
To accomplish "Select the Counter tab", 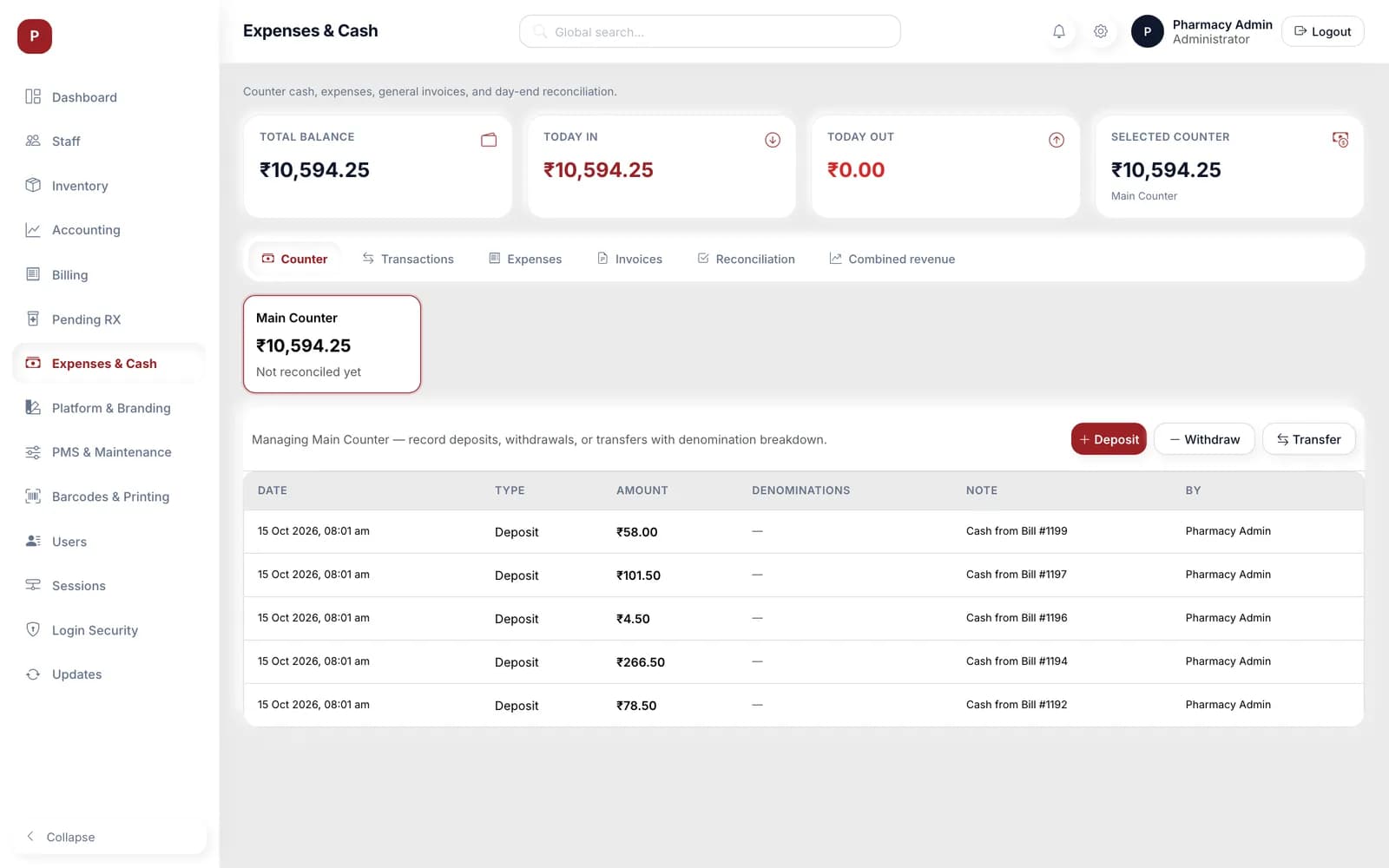I will coord(294,259).
